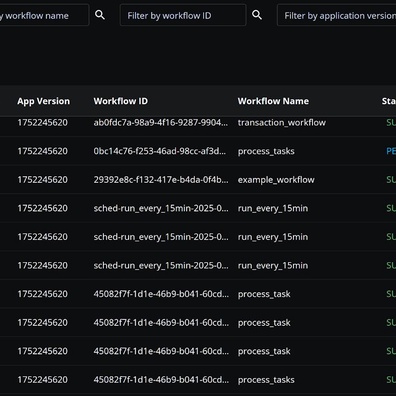This screenshot has width=396, height=396.
Task: Focus the Filter by workflow ID field
Action: 183,15
